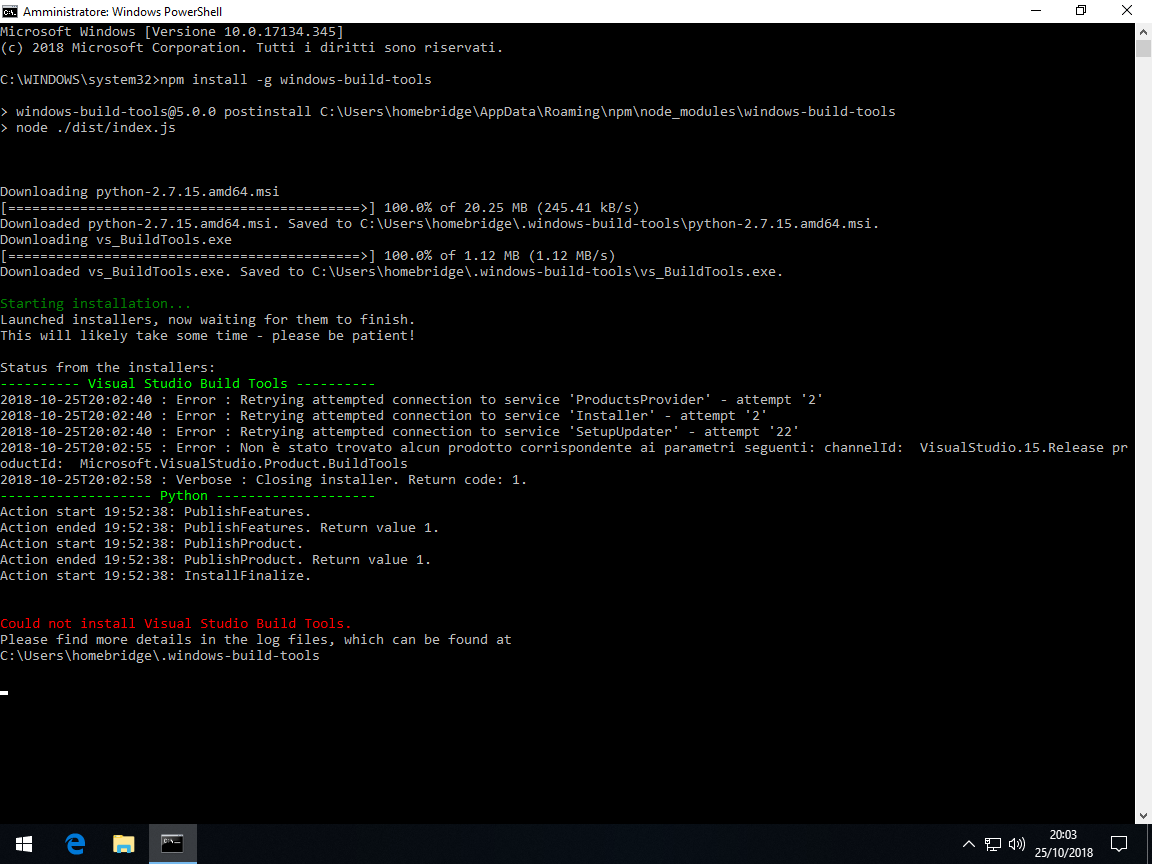
Task: Select the active PowerShell taskbar icon
Action: tap(172, 843)
